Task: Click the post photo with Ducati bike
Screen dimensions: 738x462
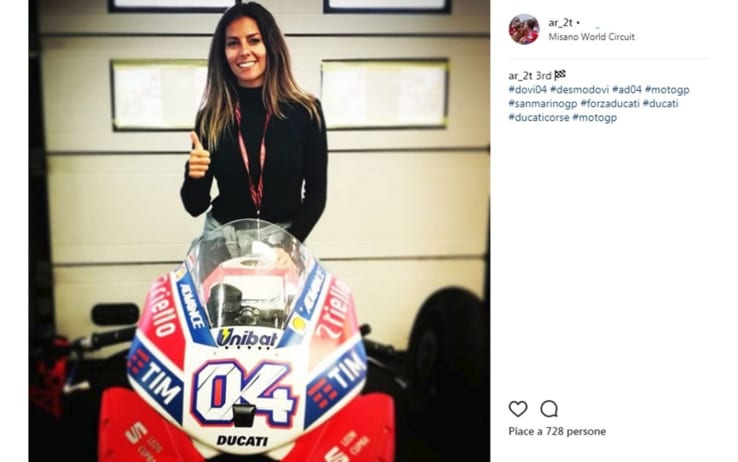Action: pyautogui.click(x=259, y=231)
